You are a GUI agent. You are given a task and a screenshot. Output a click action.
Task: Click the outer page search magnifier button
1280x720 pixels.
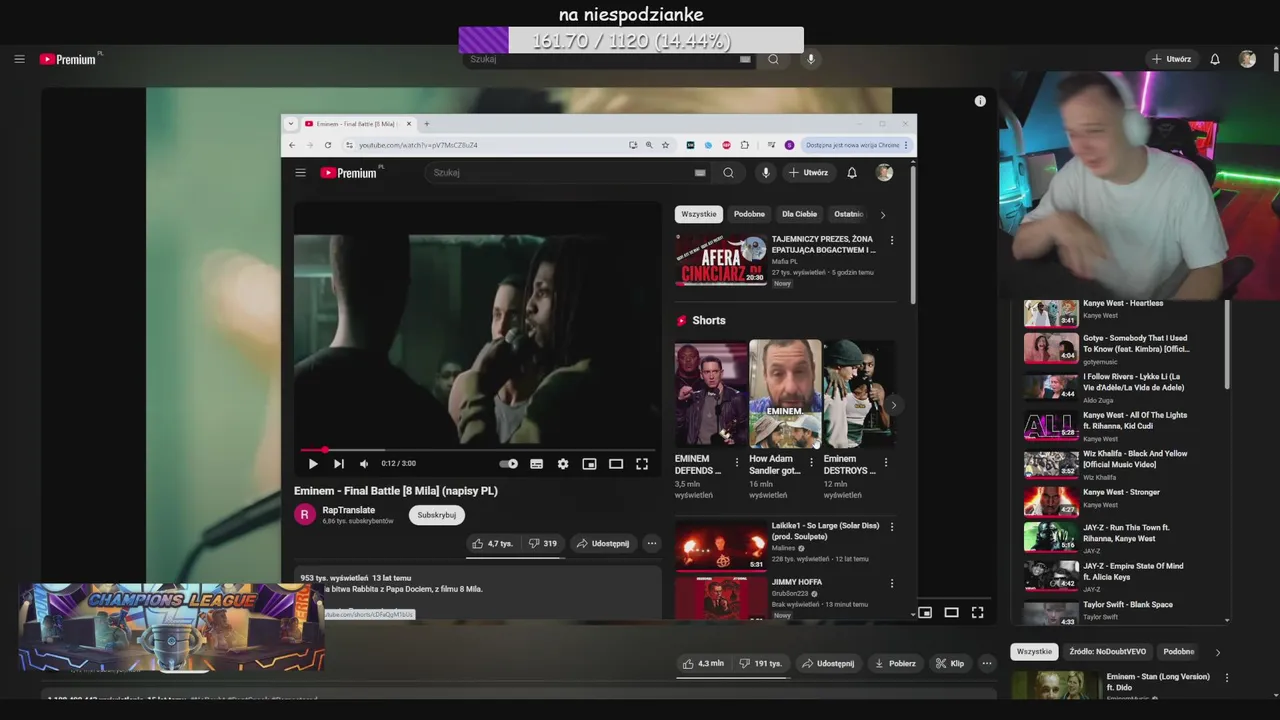point(773,59)
